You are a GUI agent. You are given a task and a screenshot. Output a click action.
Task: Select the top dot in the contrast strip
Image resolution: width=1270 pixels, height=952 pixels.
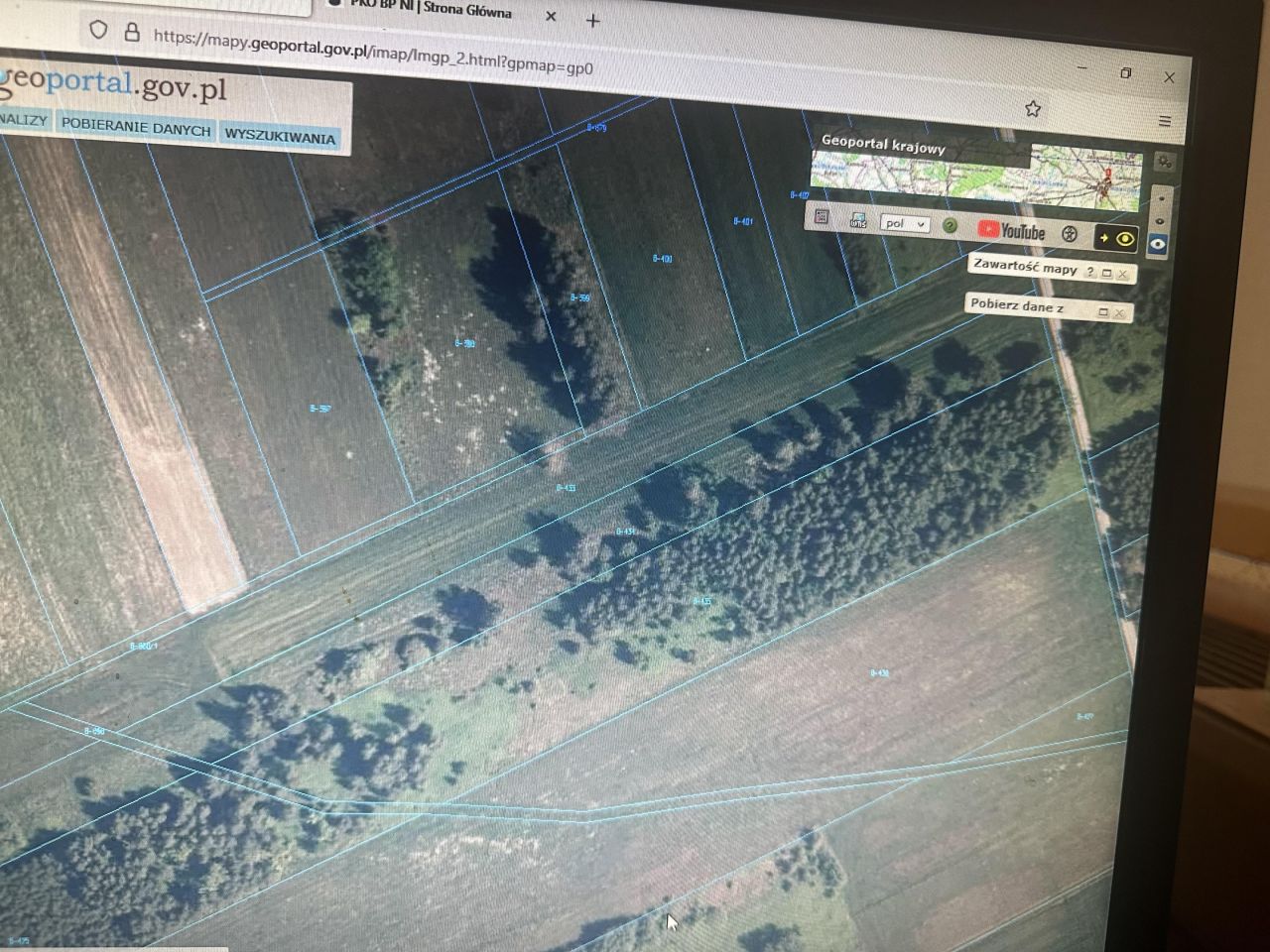coord(1162,198)
